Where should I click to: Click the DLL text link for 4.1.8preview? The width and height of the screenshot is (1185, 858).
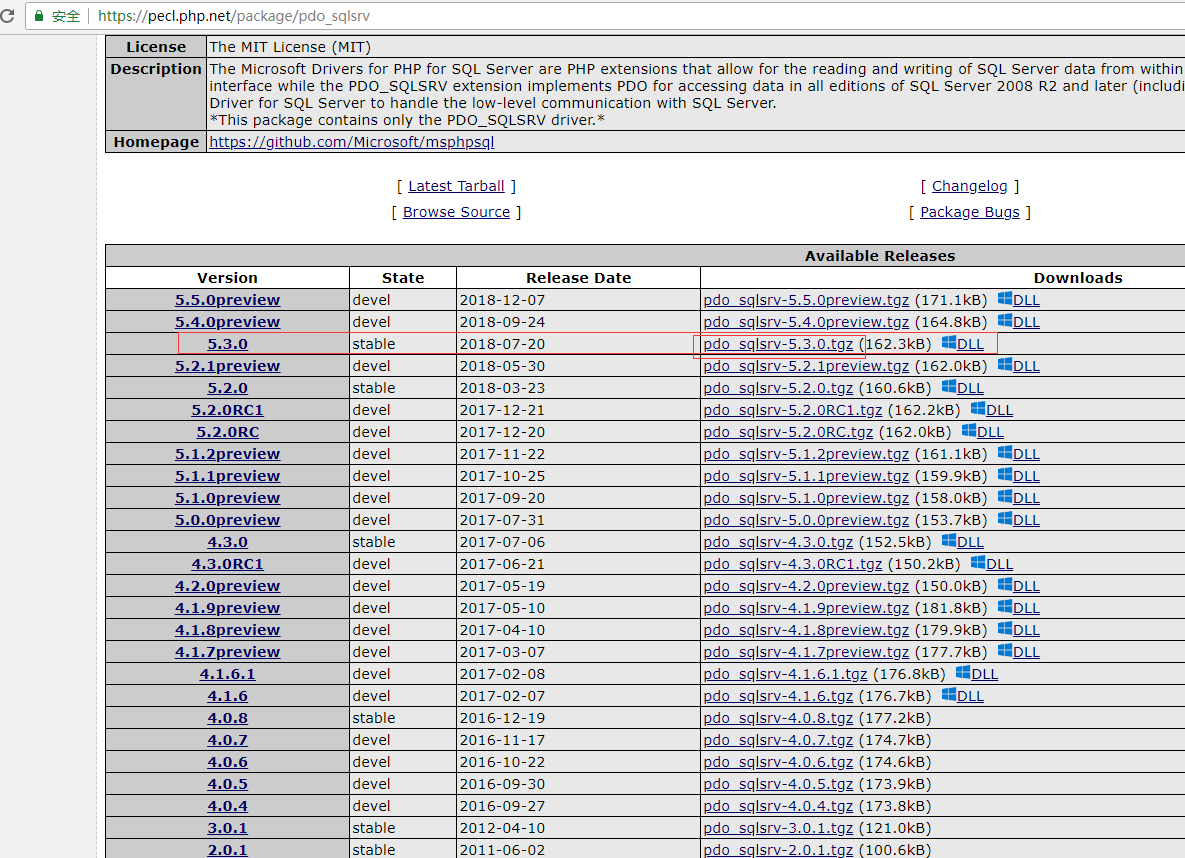[1026, 629]
